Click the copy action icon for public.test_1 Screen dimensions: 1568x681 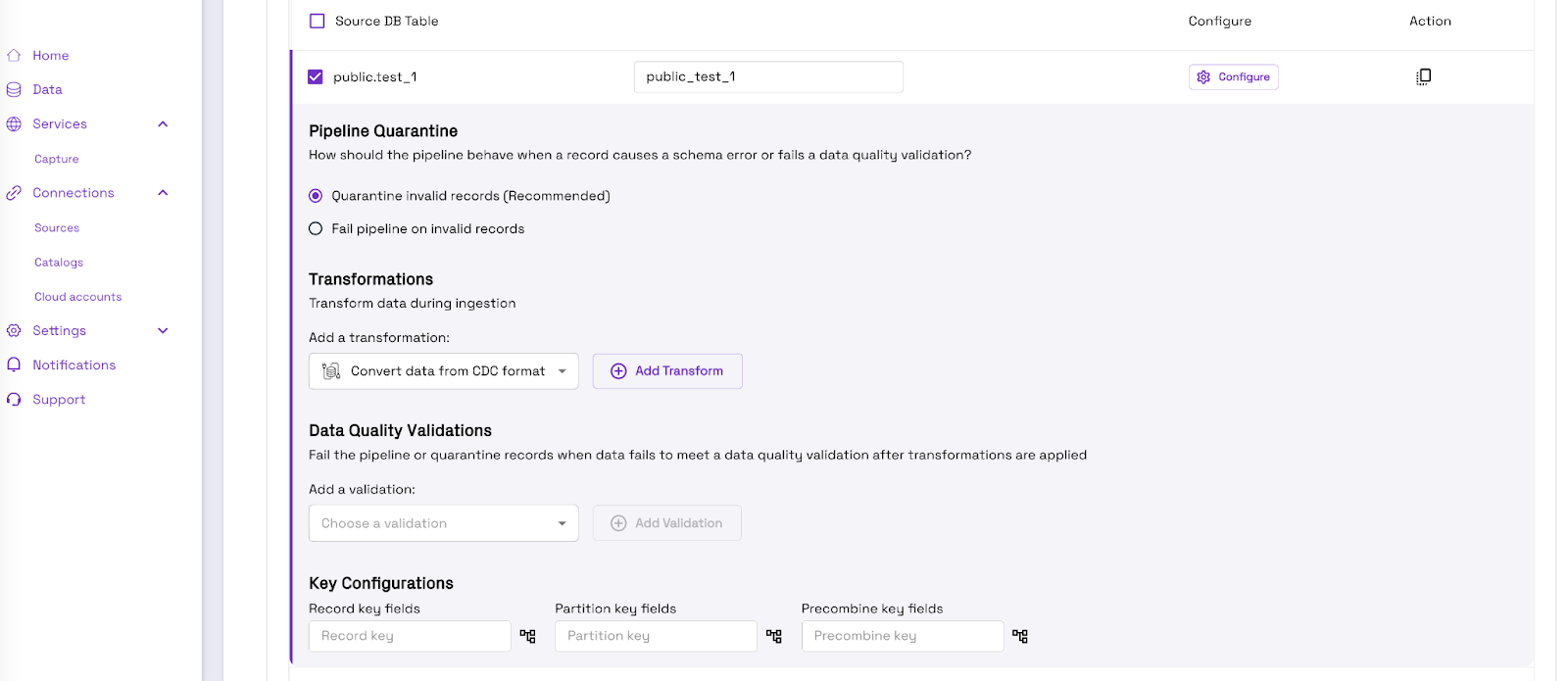(1423, 76)
